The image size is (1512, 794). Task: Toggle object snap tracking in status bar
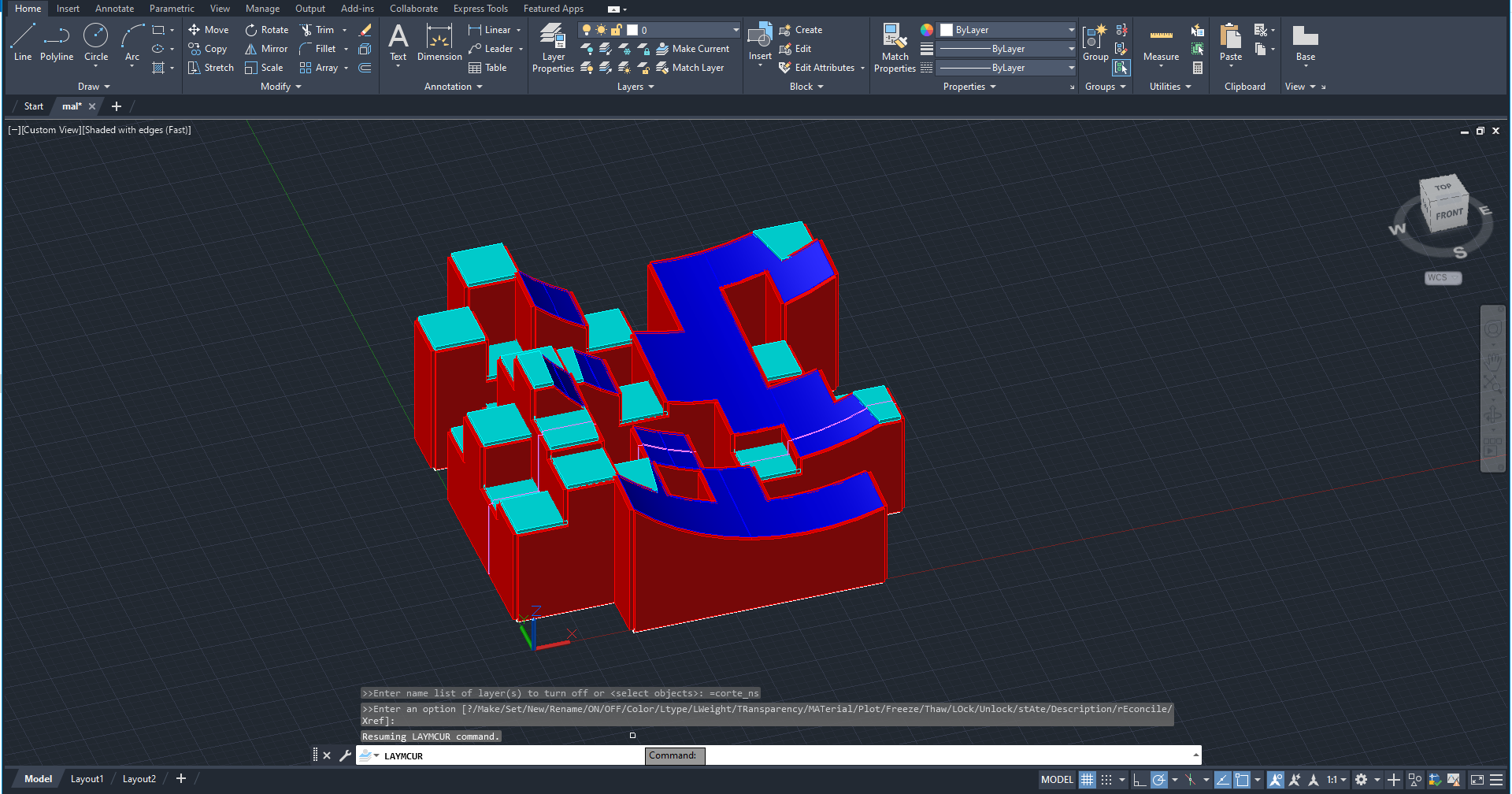pos(1223,780)
